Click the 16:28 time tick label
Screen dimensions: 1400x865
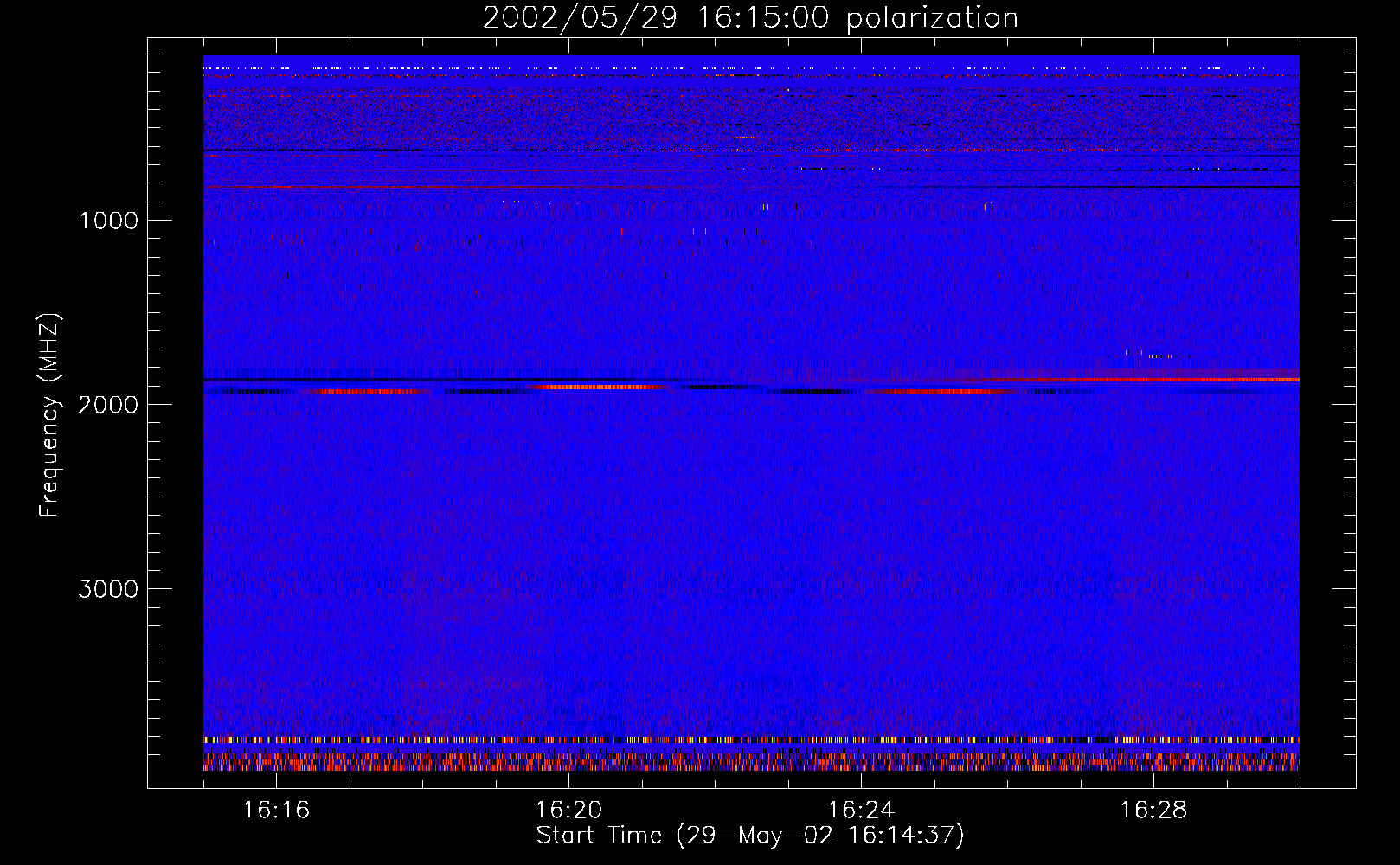tap(1153, 810)
